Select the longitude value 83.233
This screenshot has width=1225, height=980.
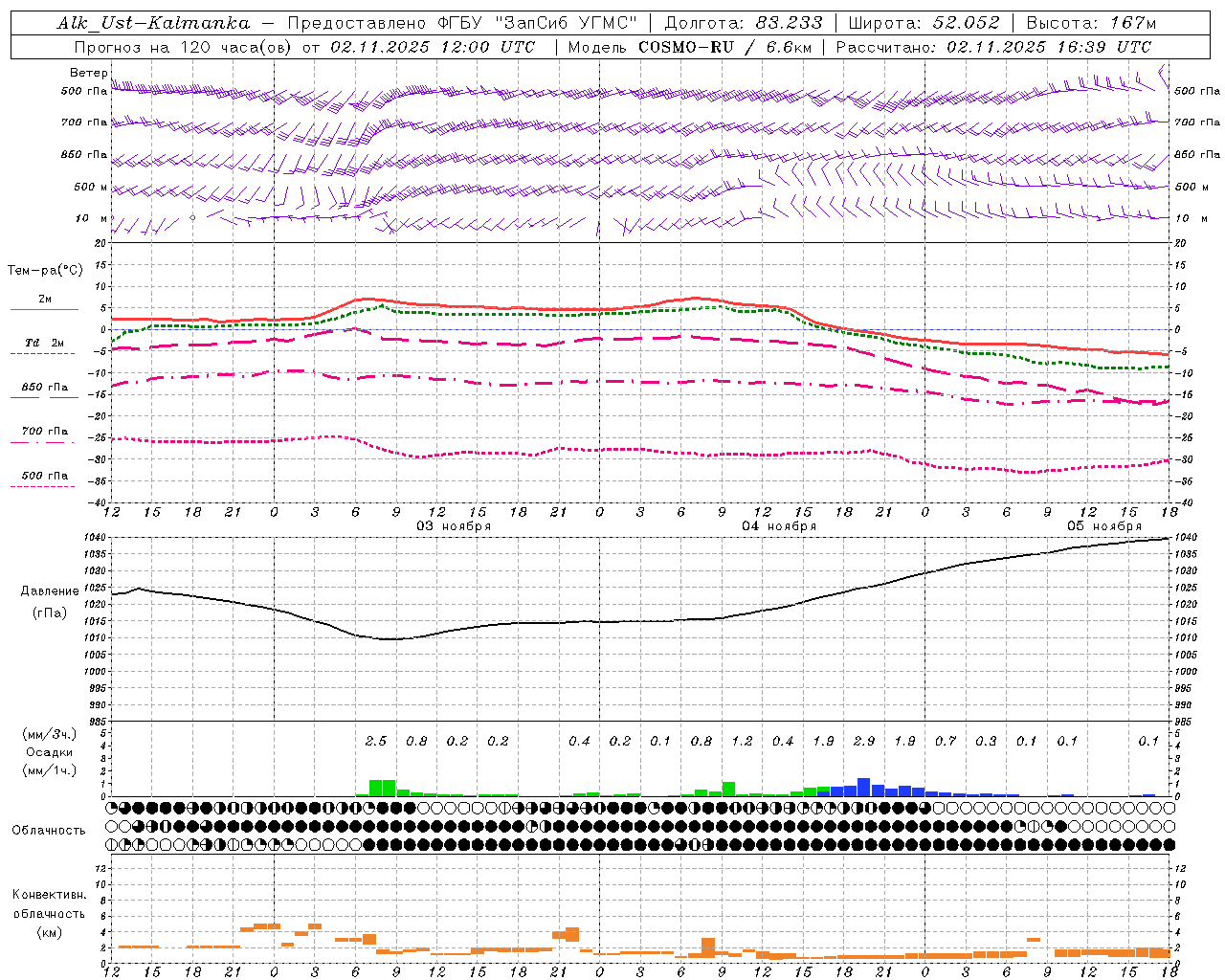pos(790,23)
